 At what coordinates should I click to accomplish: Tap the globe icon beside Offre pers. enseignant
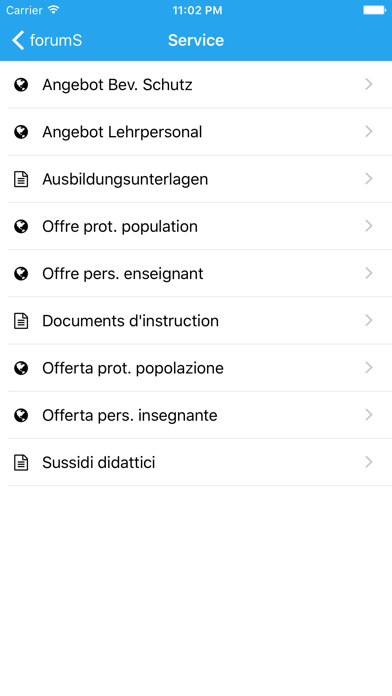(21, 273)
